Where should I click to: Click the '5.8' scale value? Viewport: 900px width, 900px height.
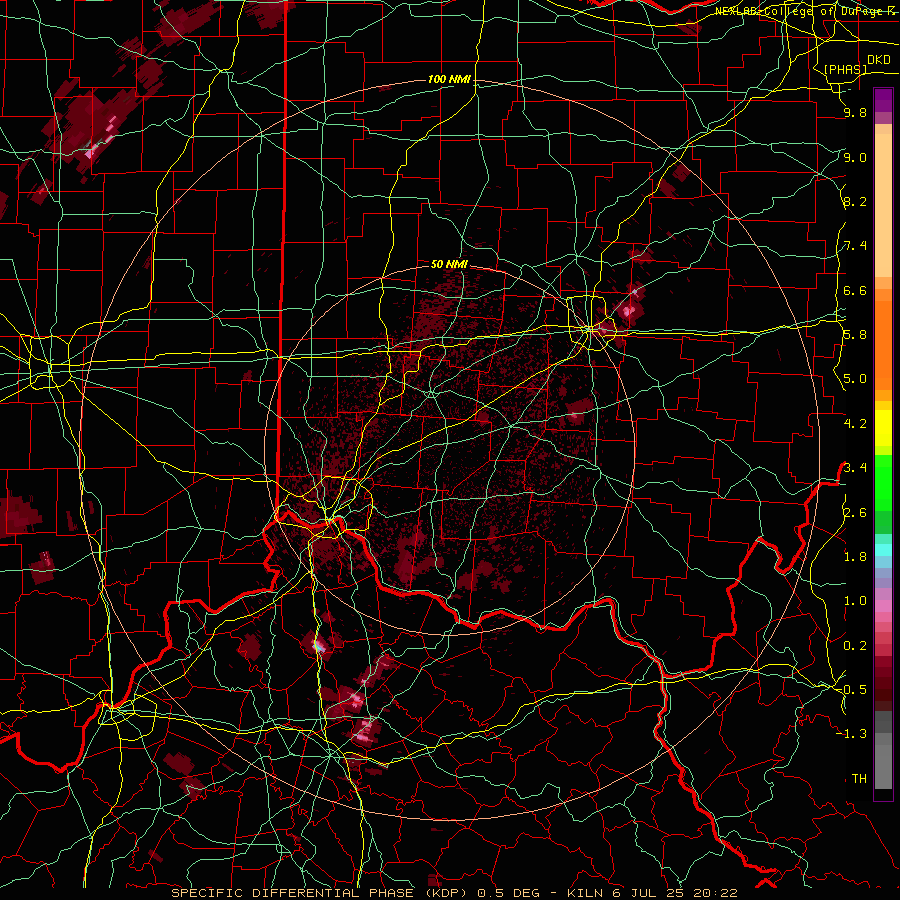tap(855, 335)
